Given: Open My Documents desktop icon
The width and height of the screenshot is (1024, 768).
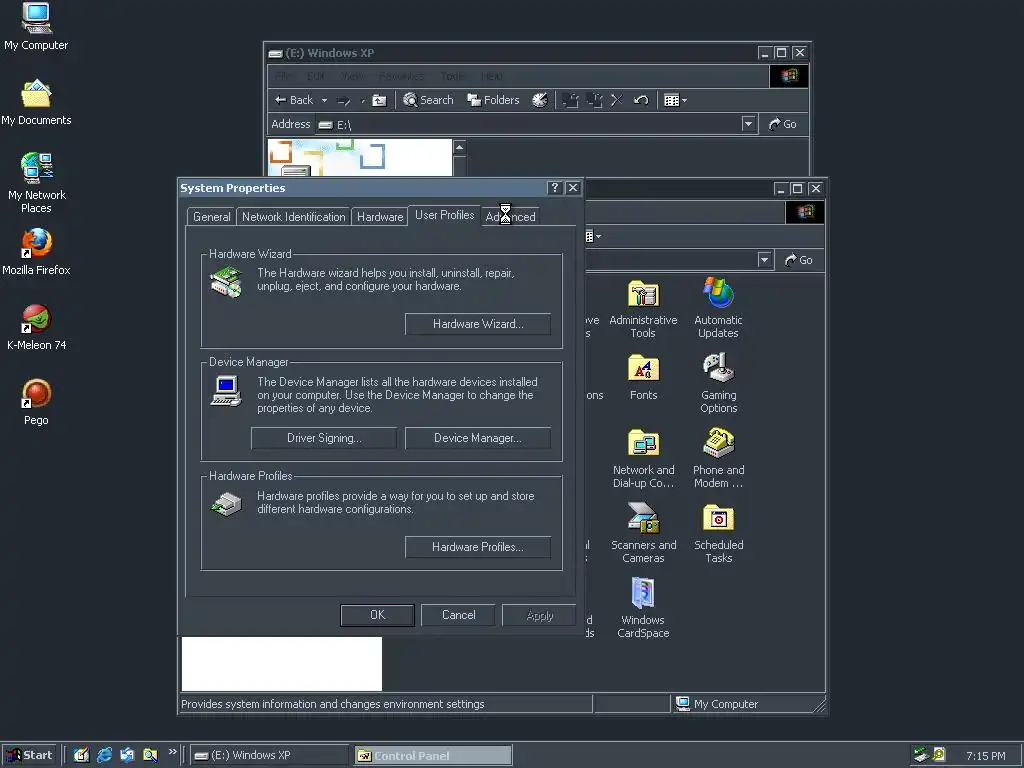Looking at the screenshot, I should (36, 103).
